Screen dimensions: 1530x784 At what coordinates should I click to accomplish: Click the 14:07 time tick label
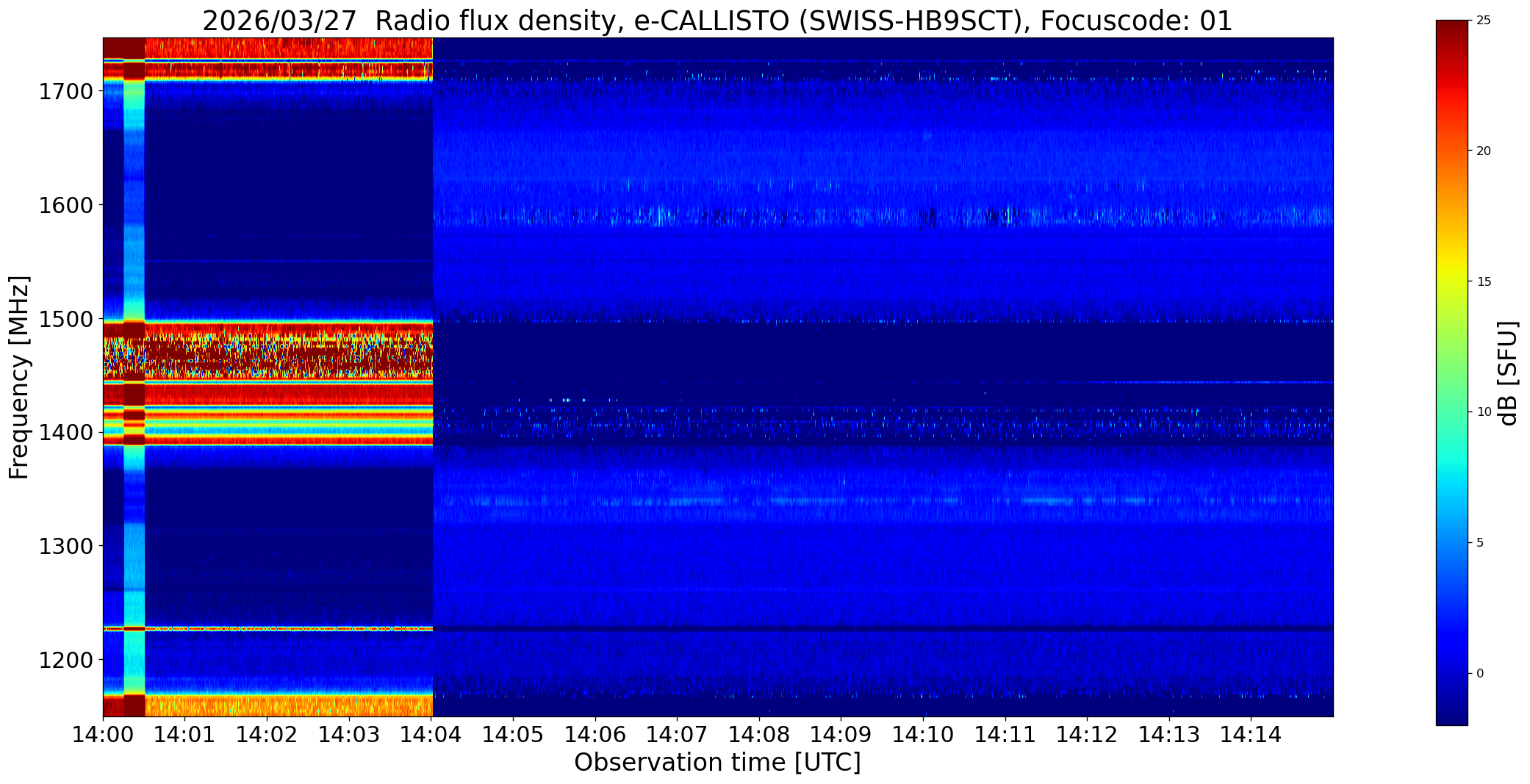click(677, 734)
